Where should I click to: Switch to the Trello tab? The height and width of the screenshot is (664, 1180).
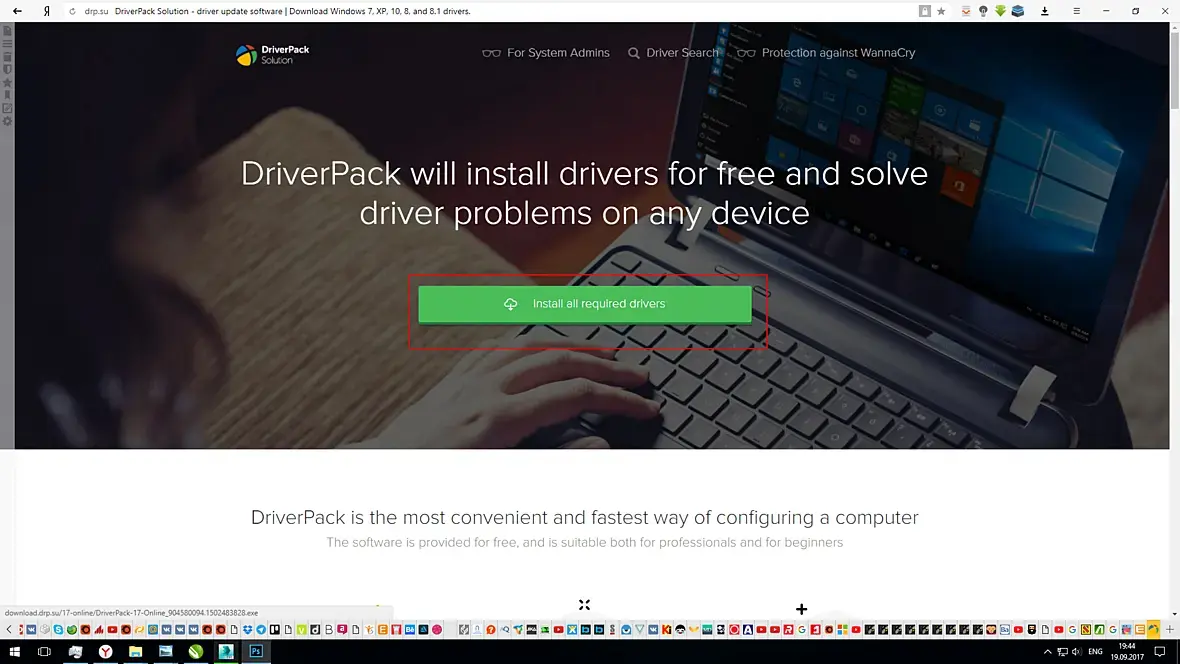pyautogui.click(x=275, y=629)
